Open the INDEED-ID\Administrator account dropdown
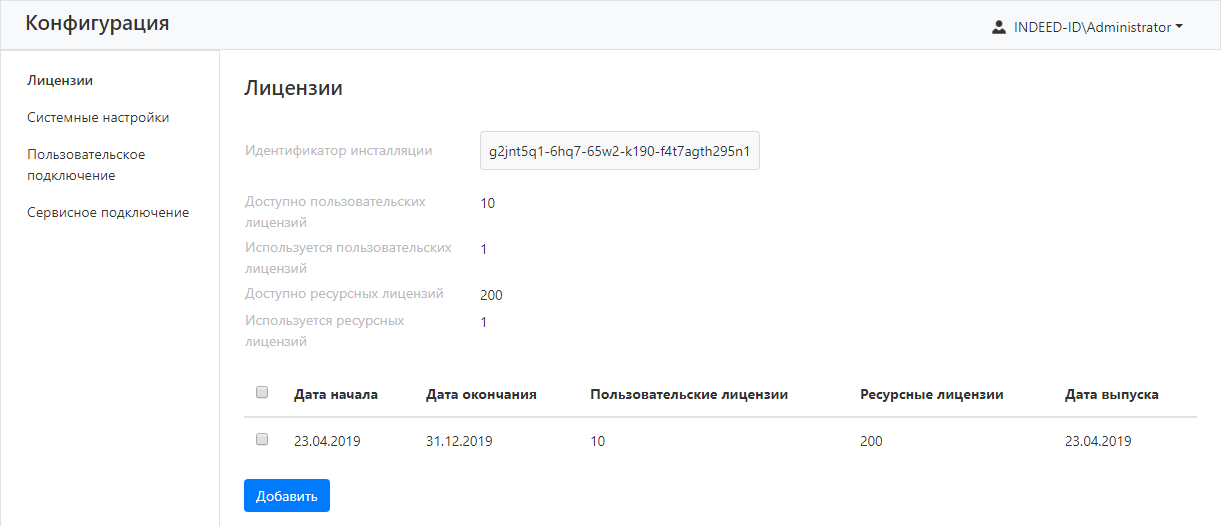 1092,28
